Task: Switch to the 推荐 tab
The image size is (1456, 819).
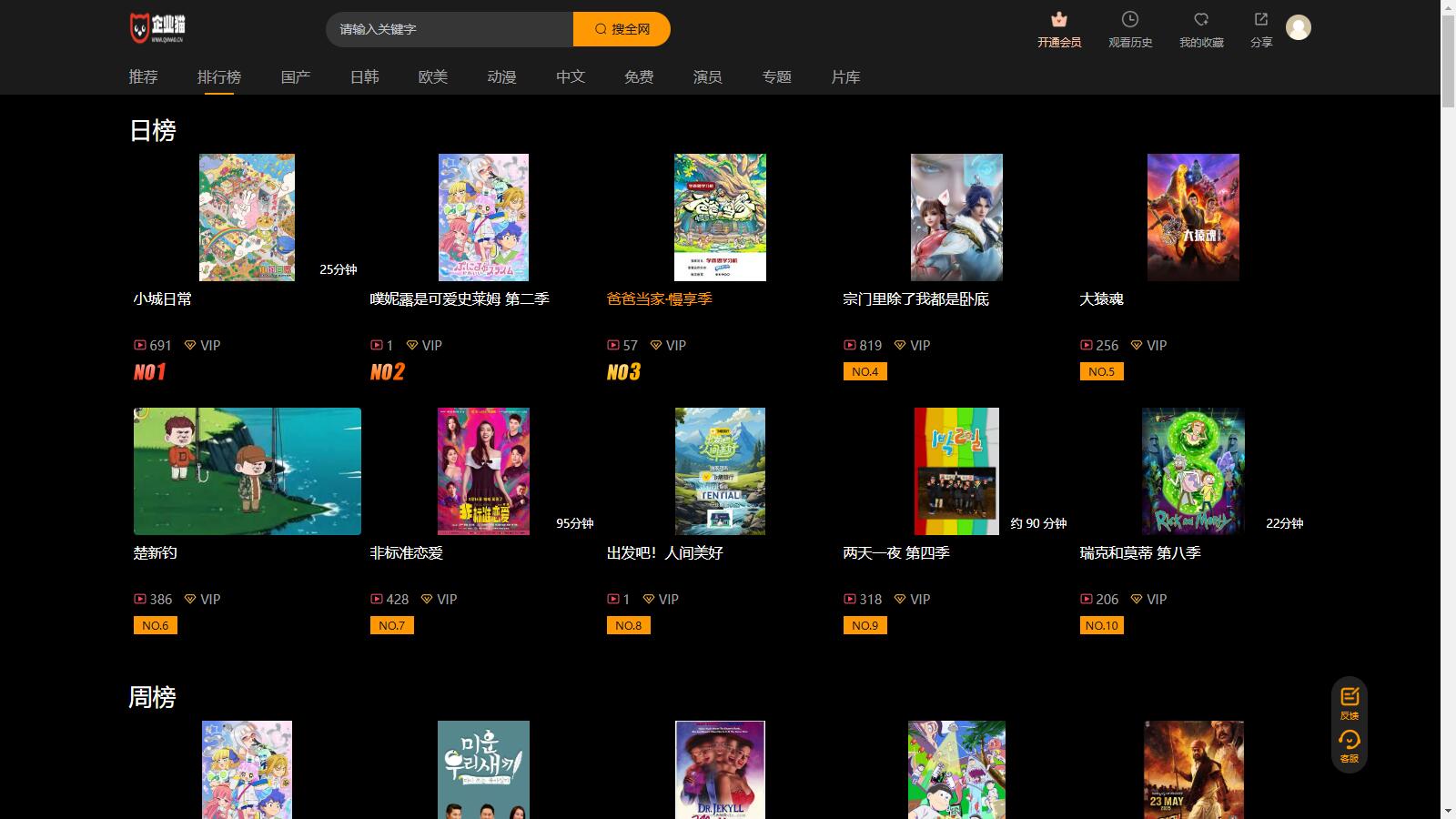Action: tap(143, 77)
